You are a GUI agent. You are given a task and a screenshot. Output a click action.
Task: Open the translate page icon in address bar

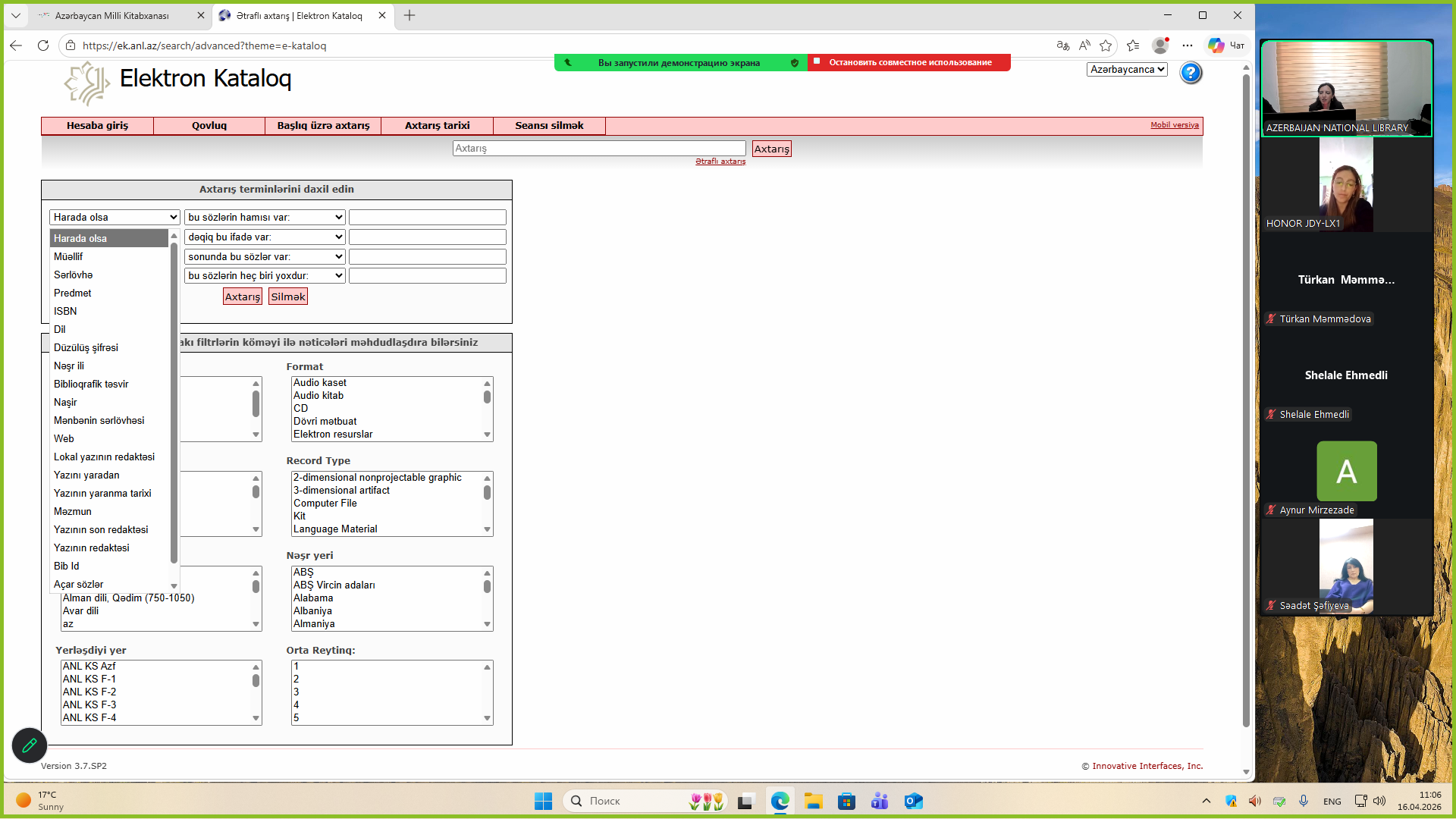point(1062,45)
